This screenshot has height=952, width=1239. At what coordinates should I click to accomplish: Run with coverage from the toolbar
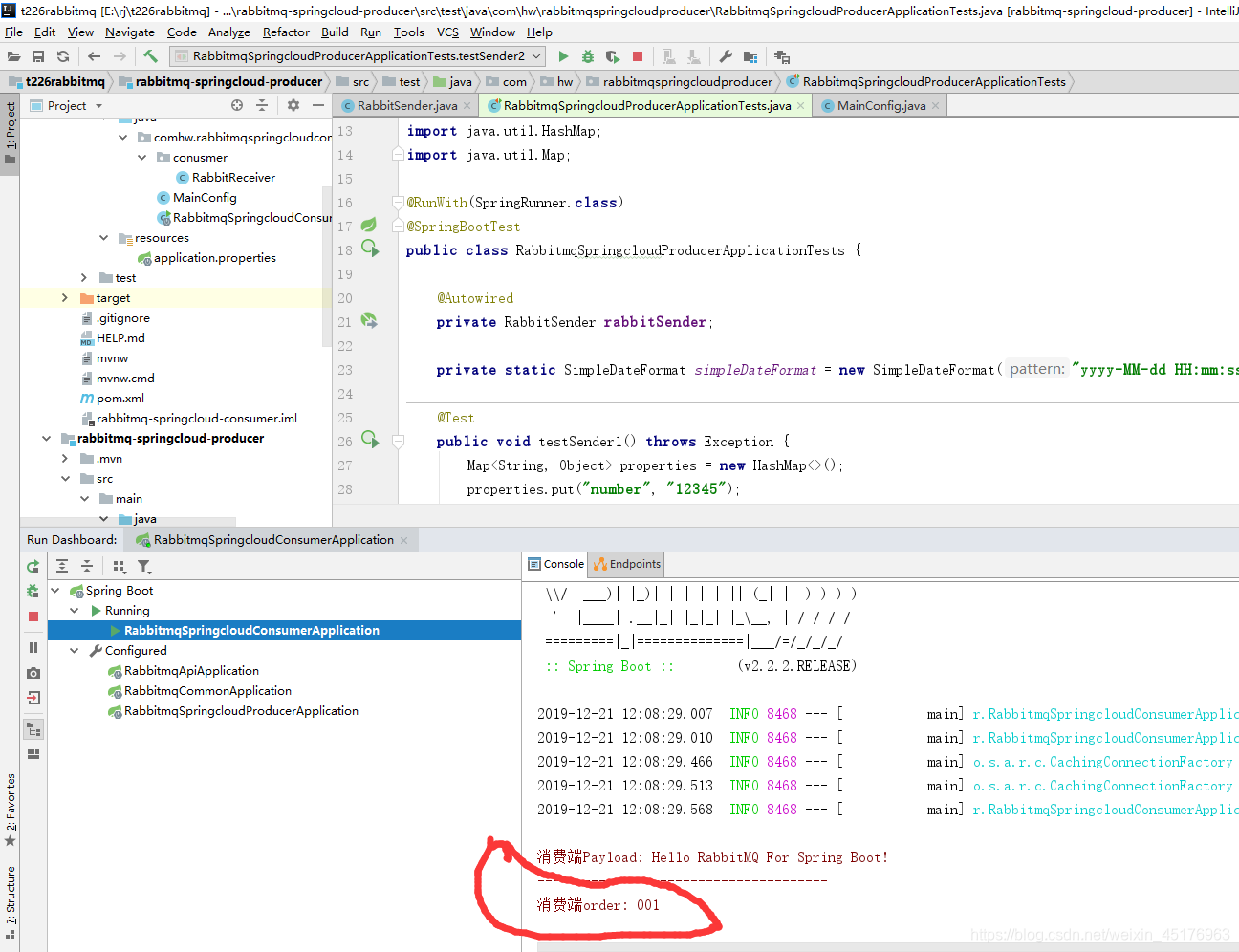tap(613, 56)
